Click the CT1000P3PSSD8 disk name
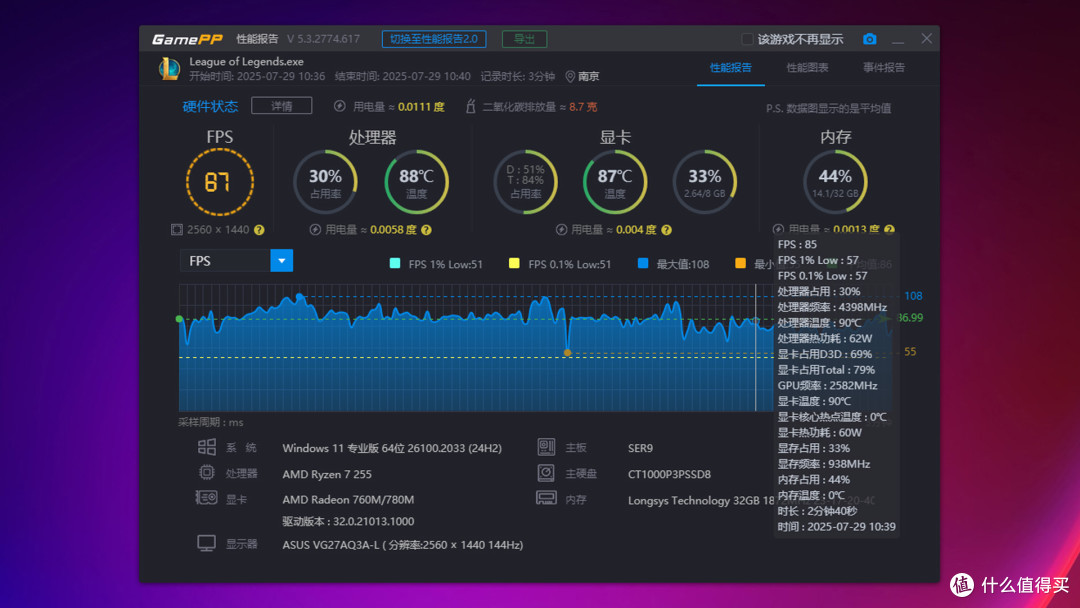The height and width of the screenshot is (608, 1080). coord(669,474)
